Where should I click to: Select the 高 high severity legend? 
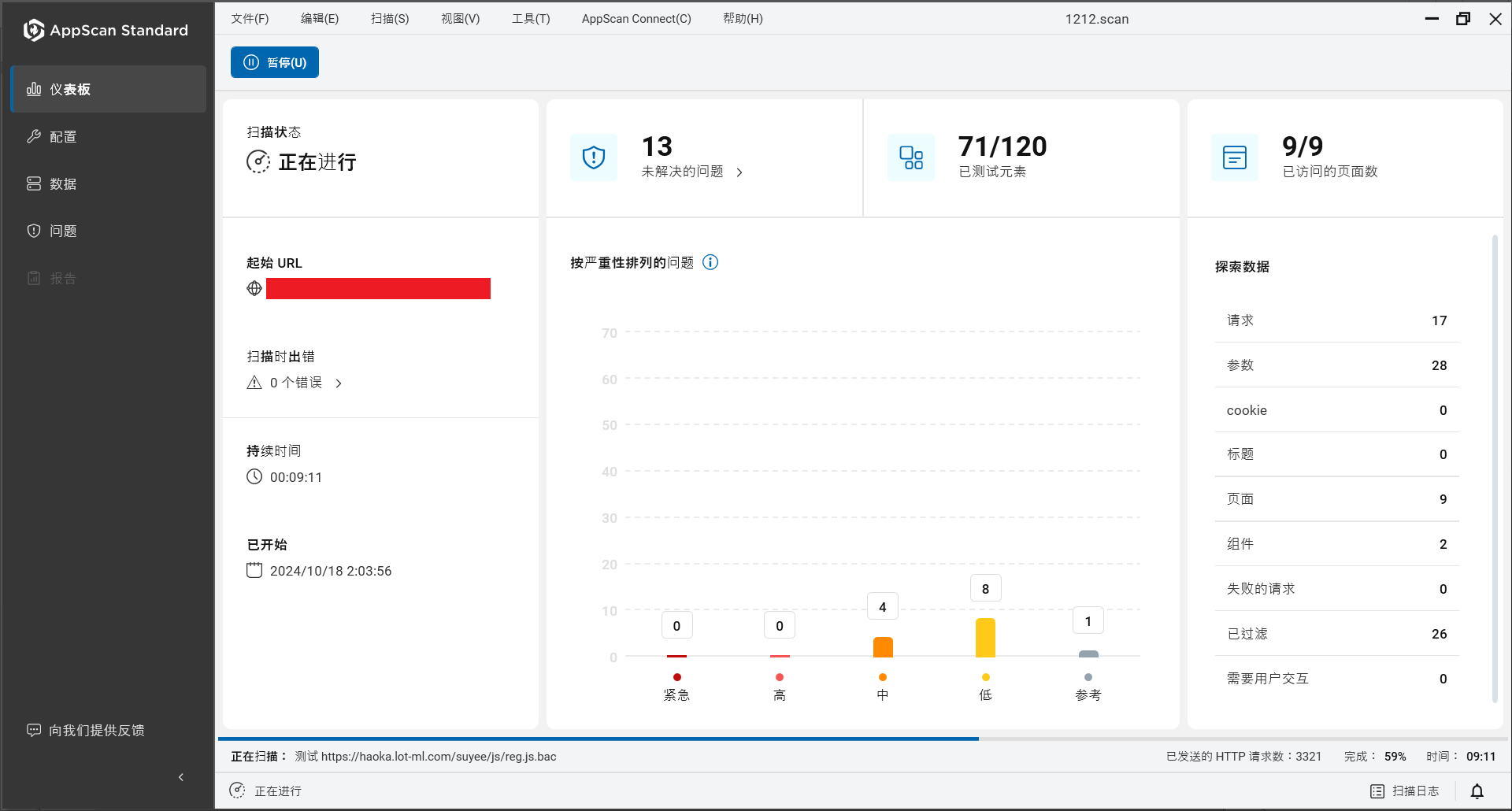point(780,687)
